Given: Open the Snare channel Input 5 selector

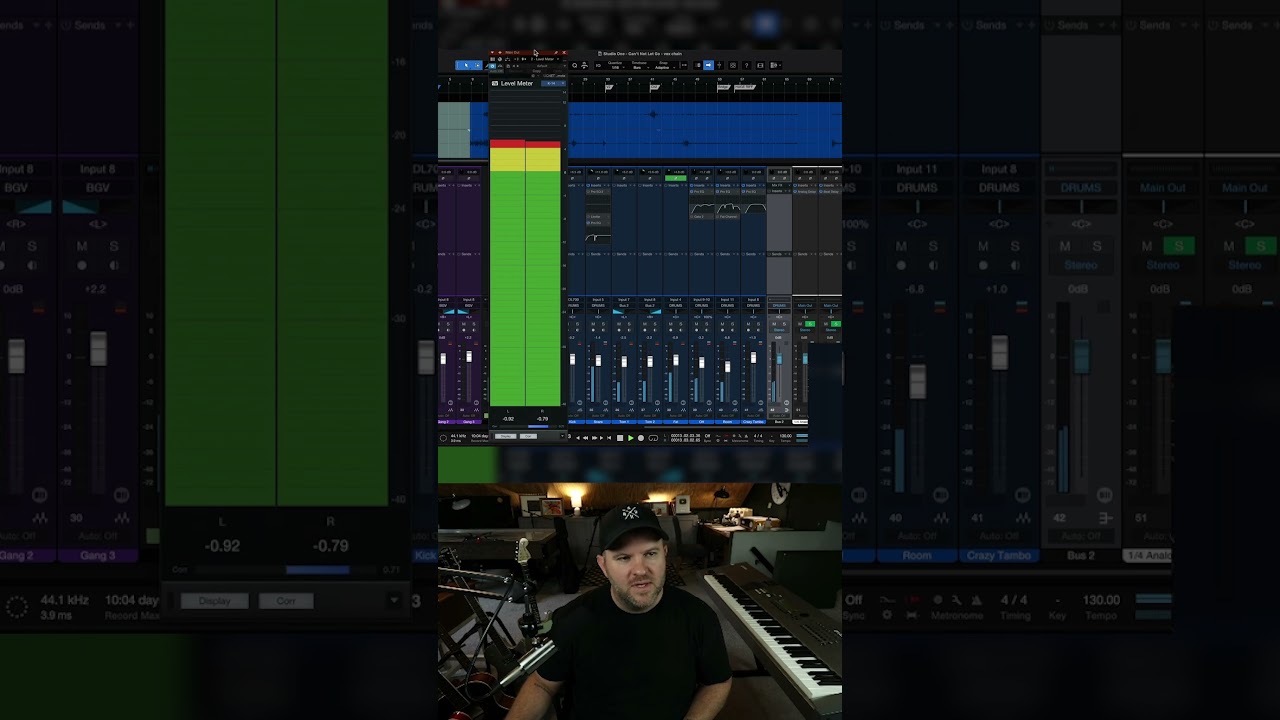Looking at the screenshot, I should pos(598,300).
